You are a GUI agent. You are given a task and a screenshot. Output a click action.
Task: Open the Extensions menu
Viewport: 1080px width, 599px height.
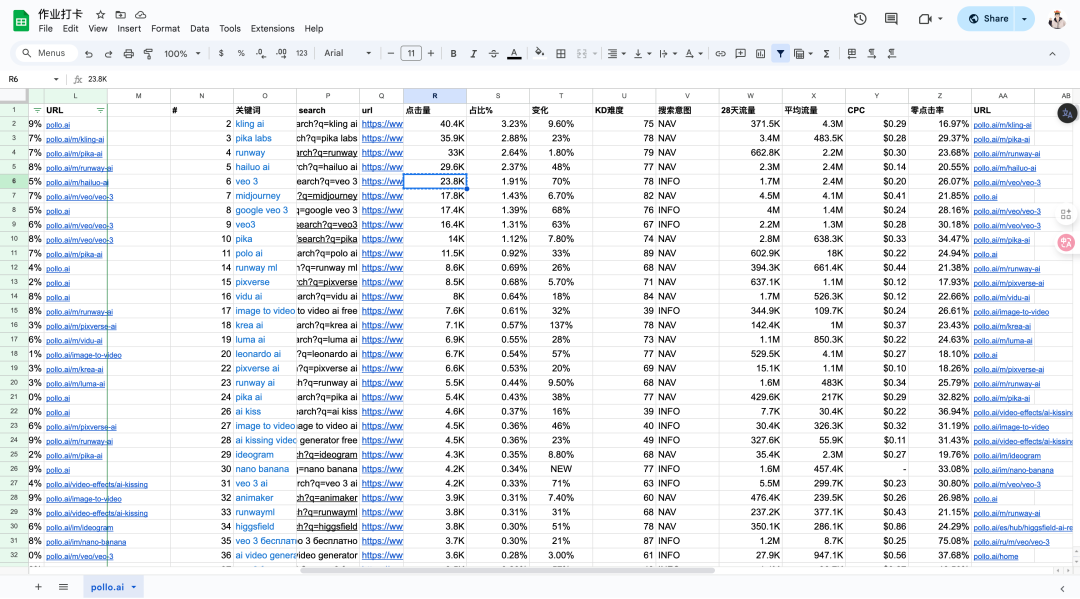point(272,29)
